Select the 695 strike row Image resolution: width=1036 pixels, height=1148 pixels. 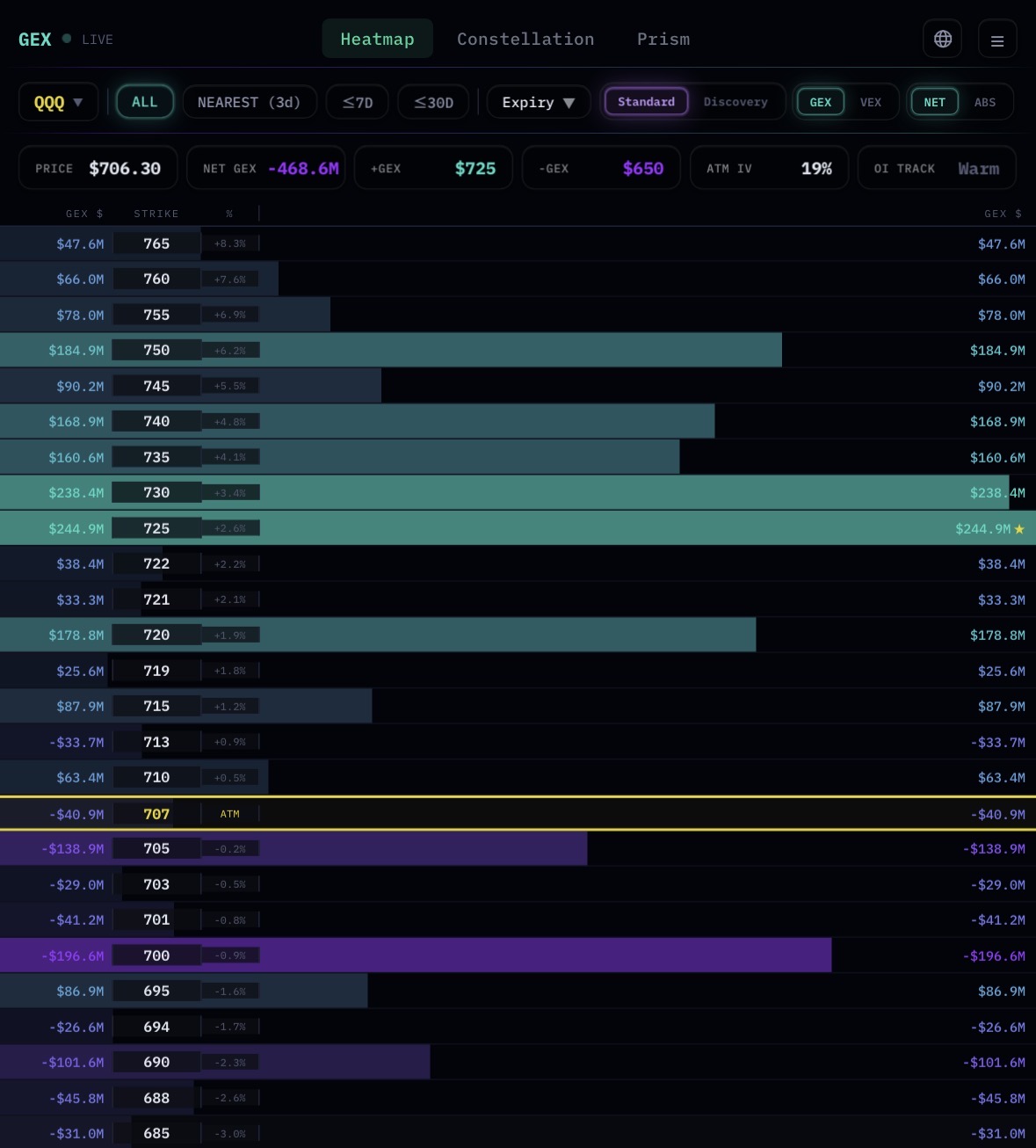(518, 991)
